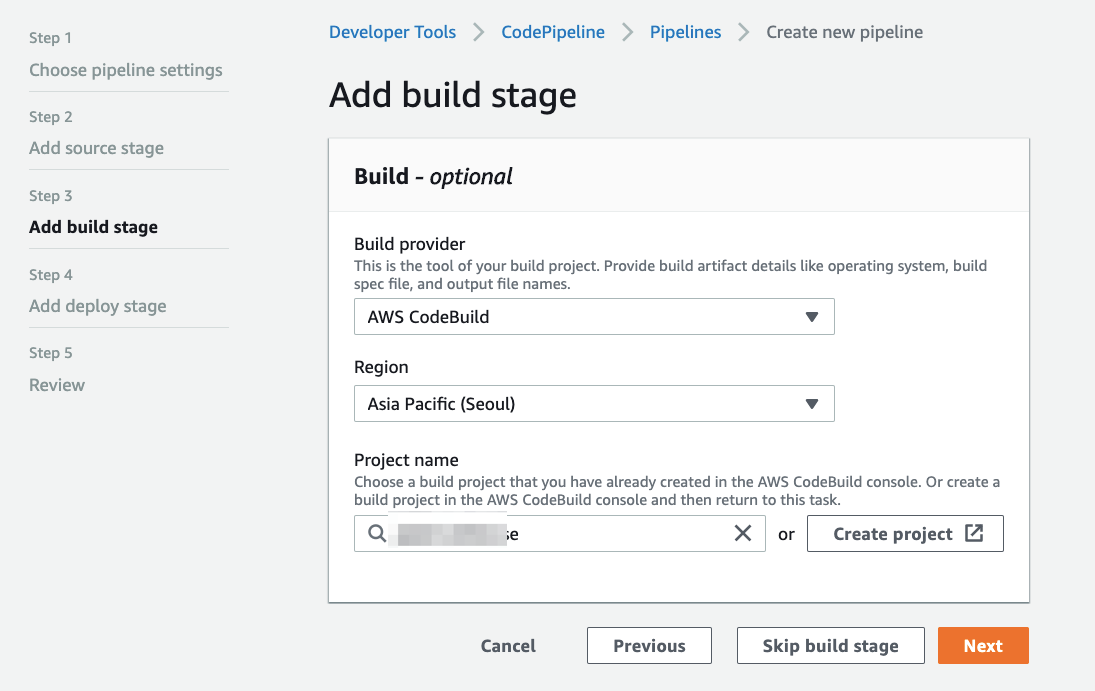Click the search magnifier icon in Project name
Viewport: 1095px width, 691px height.
(x=377, y=534)
